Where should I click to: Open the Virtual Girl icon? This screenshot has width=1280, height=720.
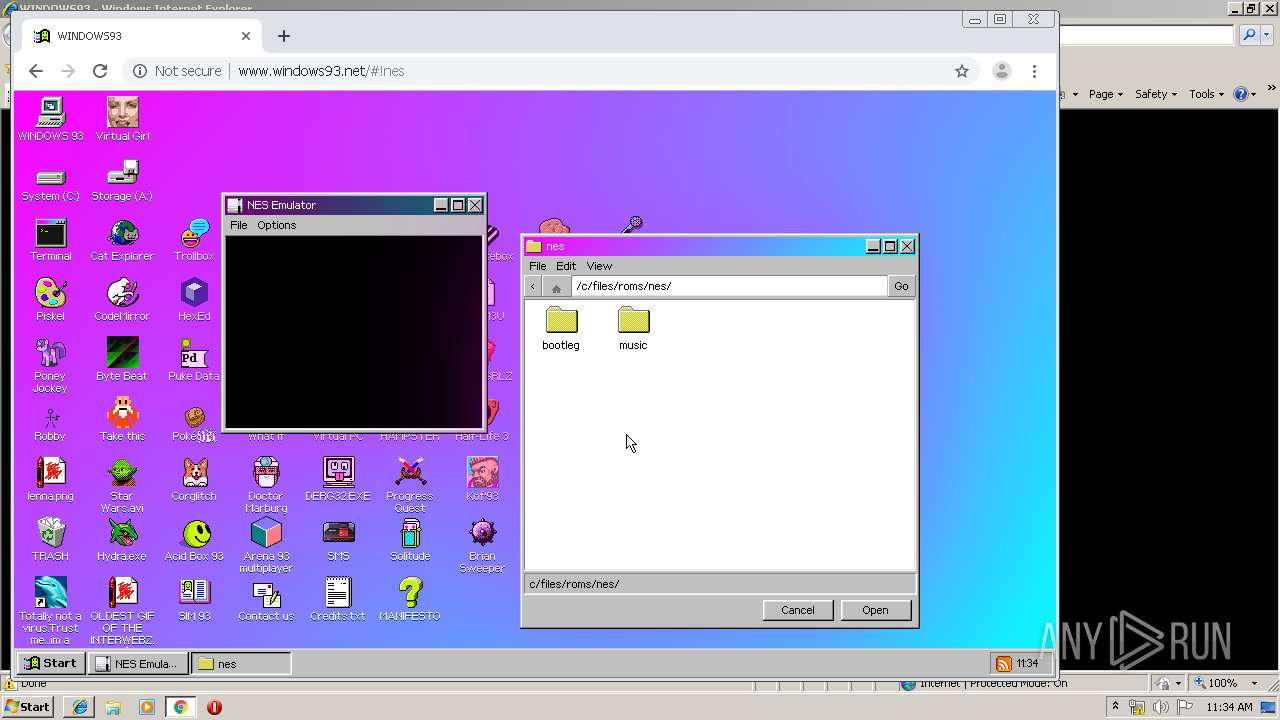(122, 119)
